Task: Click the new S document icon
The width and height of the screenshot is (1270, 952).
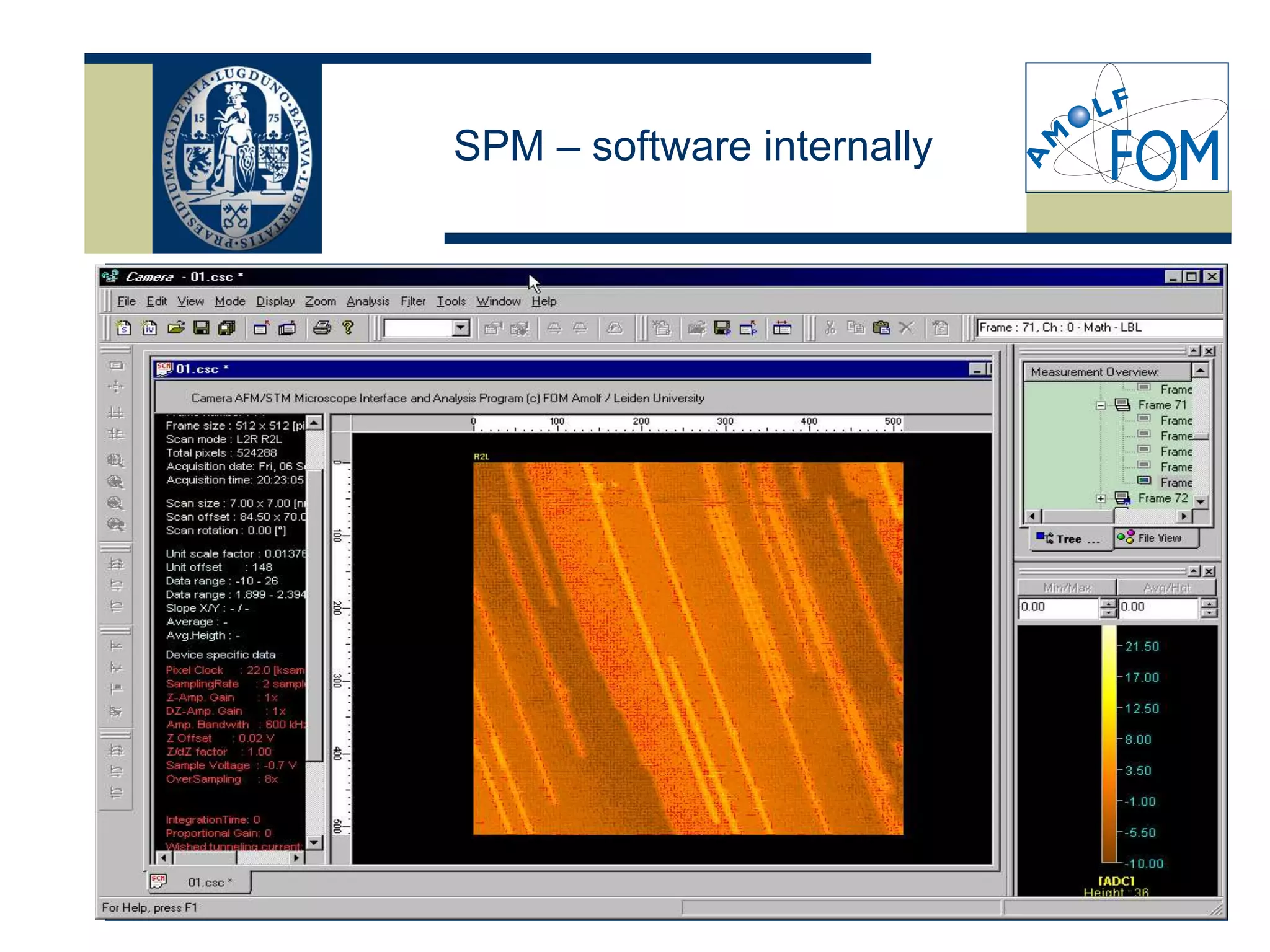Action: [124, 328]
